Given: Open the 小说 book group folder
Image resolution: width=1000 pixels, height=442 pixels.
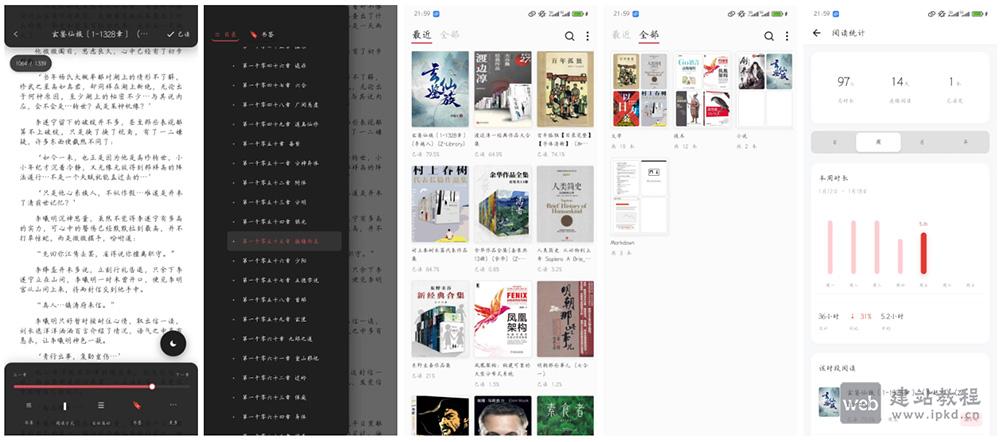Looking at the screenshot, I should (765, 90).
